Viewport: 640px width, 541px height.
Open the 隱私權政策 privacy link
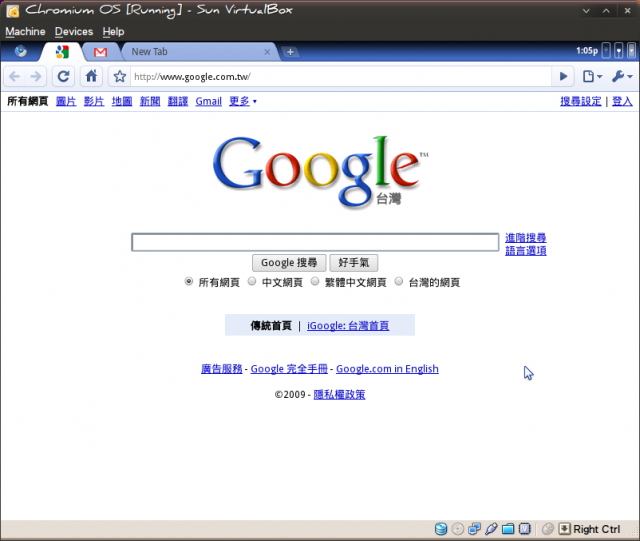coord(339,394)
